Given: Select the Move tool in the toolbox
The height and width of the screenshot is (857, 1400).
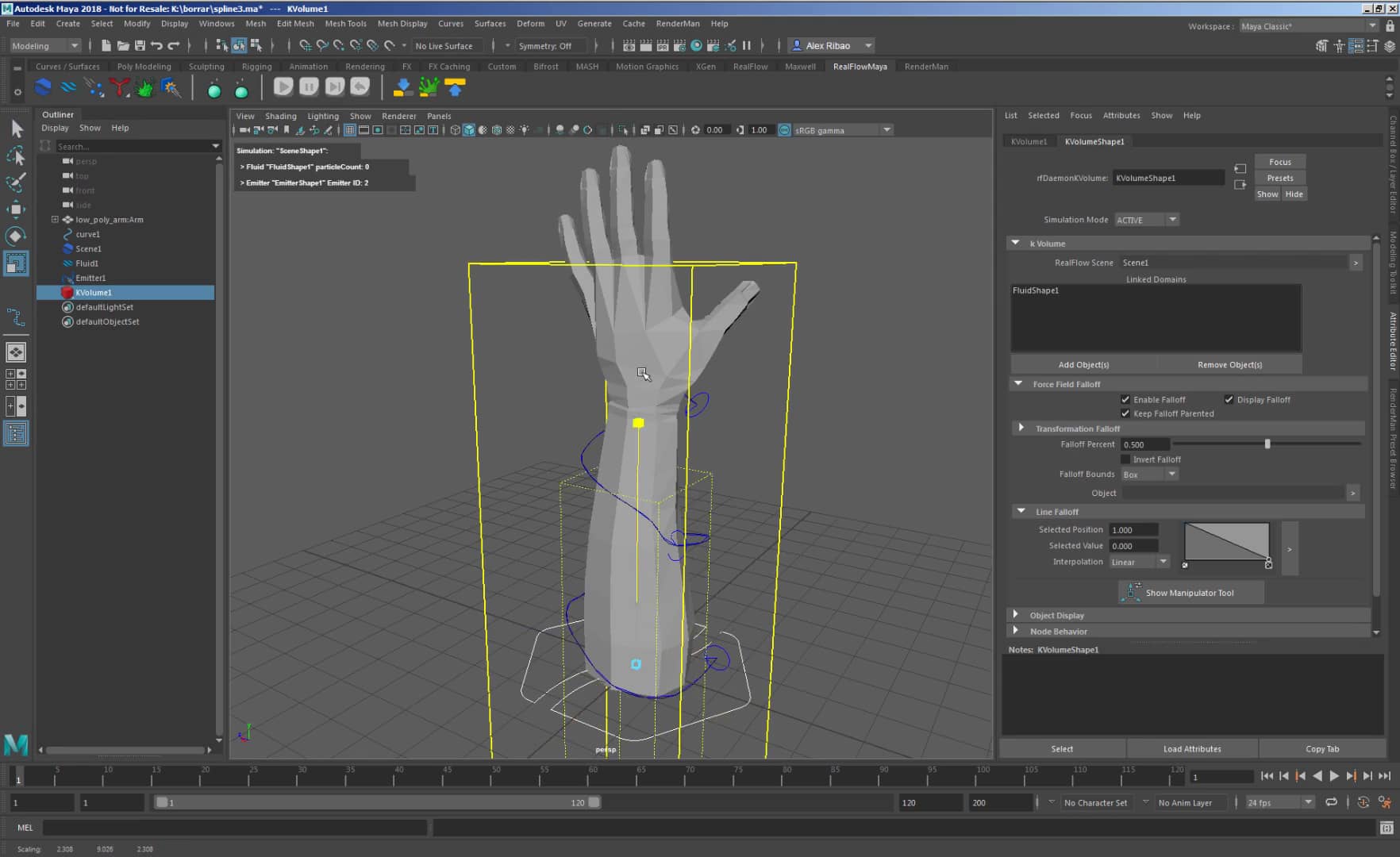Looking at the screenshot, I should point(16,209).
